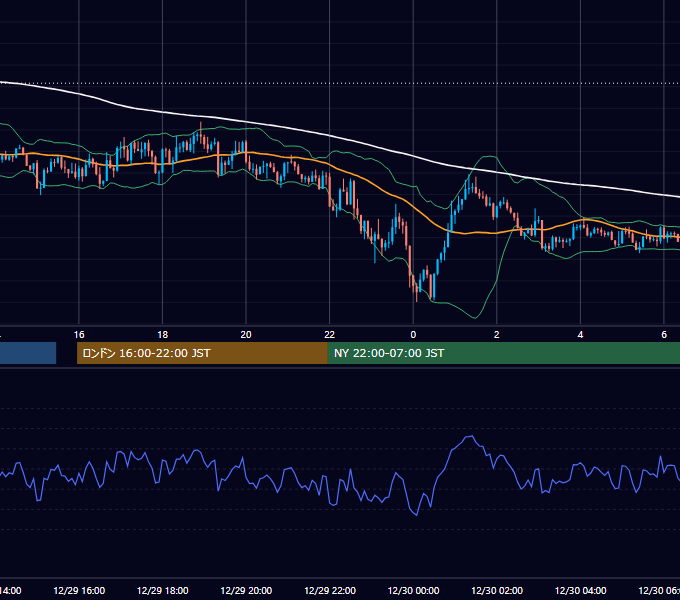Screen dimensions: 680x600
Task: Click the 12/30 00:00 date label
Action: (x=413, y=590)
